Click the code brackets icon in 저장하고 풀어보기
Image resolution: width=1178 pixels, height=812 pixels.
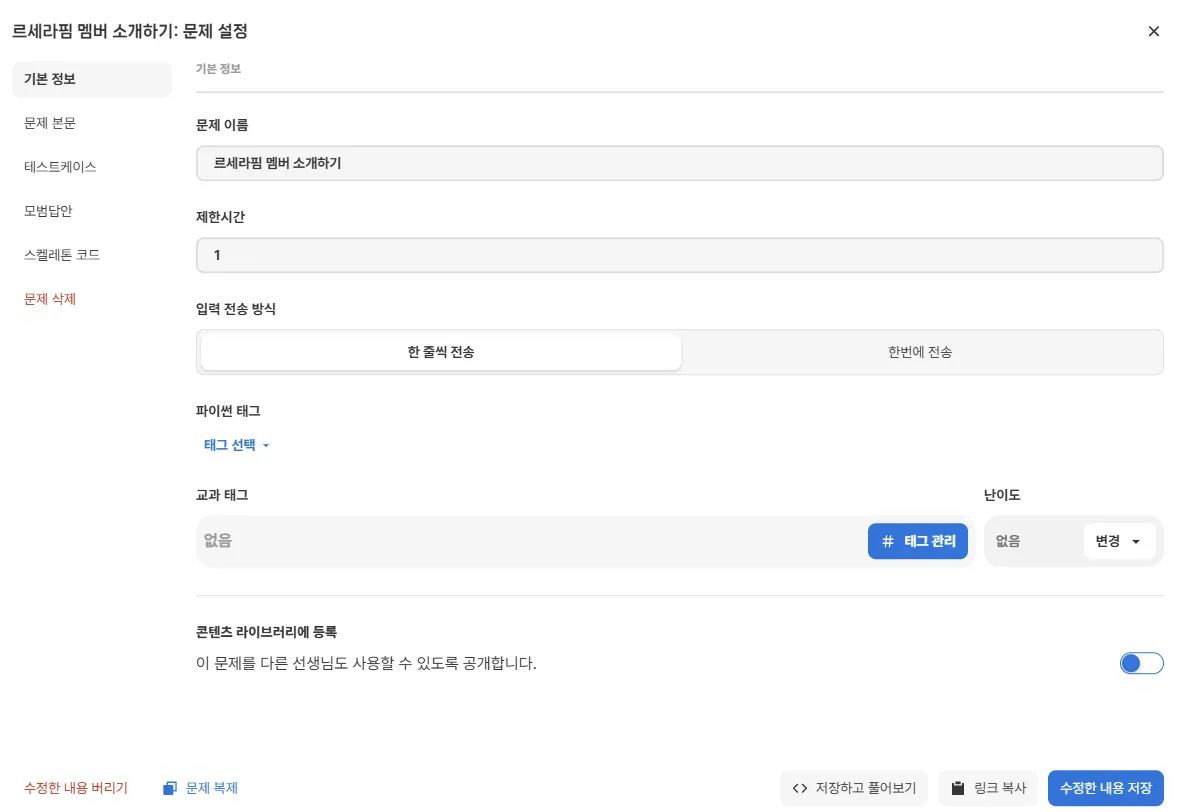pyautogui.click(x=800, y=788)
